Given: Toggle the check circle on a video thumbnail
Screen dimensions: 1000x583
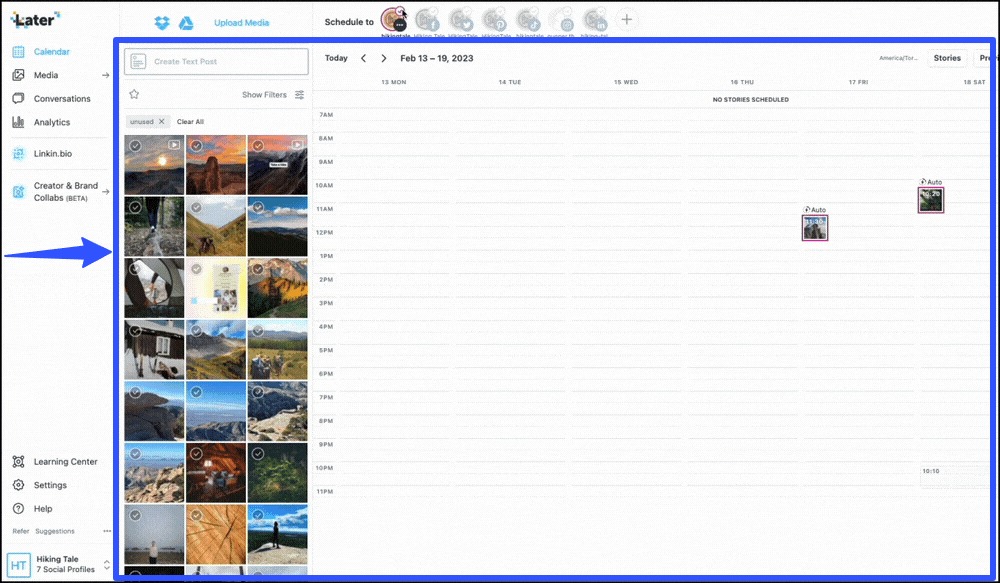Looking at the screenshot, I should (x=257, y=146).
